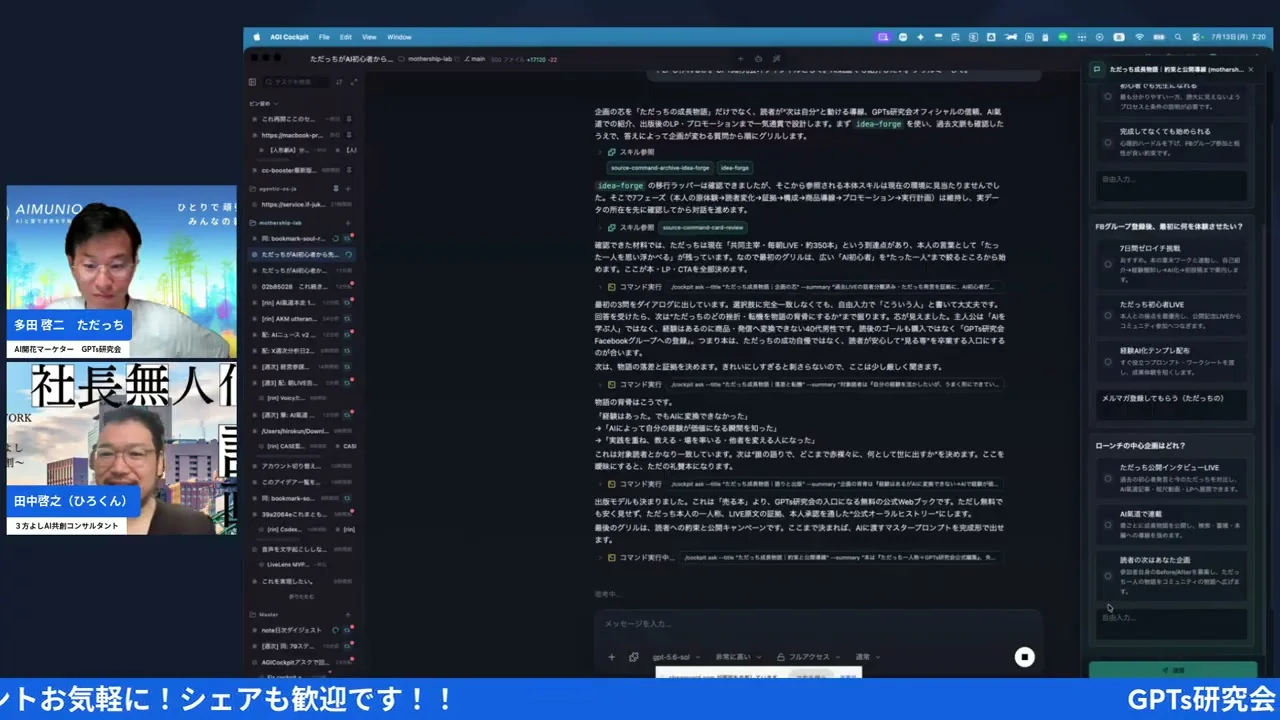The height and width of the screenshot is (720, 1280).
Task: Select the ただっち初心者LIVE radio option
Action: (x=1107, y=315)
